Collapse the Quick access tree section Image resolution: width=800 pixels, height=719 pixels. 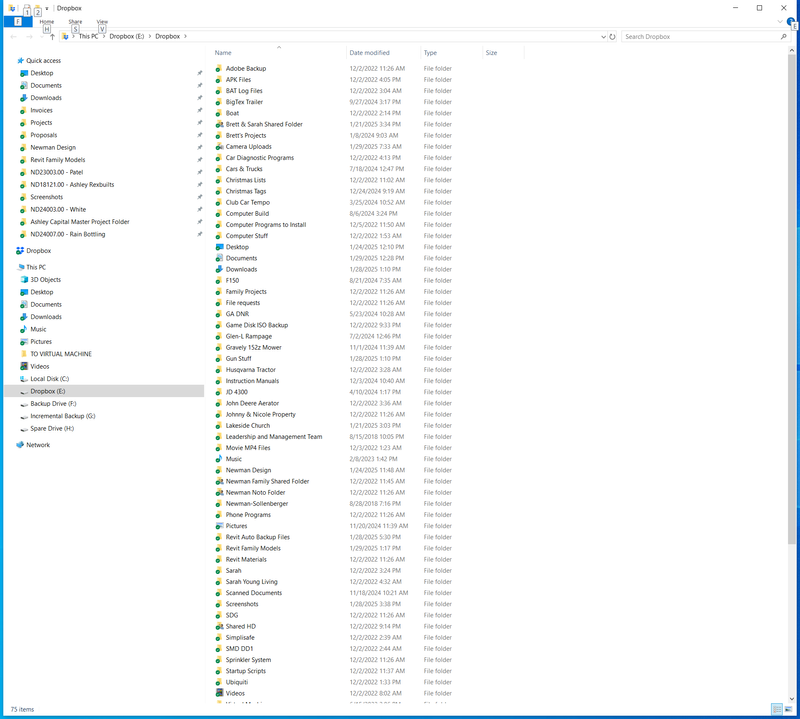[x=10, y=60]
